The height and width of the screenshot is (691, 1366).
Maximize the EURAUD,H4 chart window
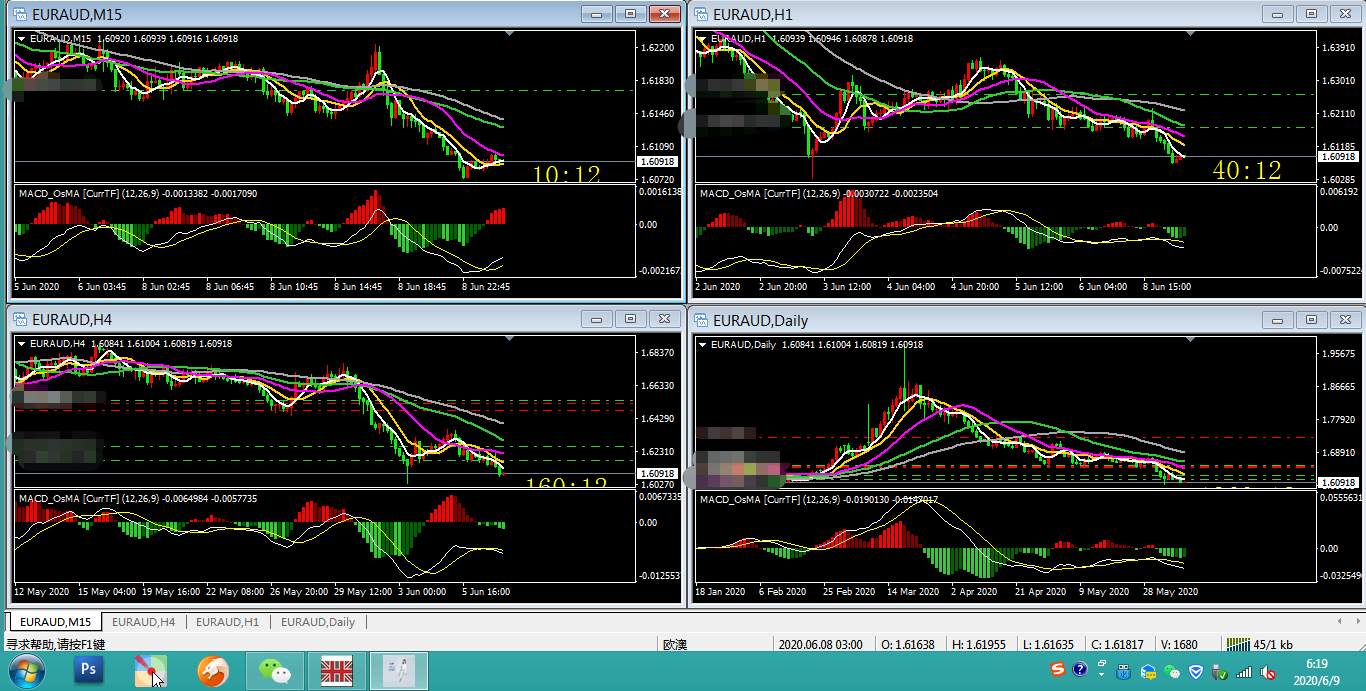[x=630, y=320]
